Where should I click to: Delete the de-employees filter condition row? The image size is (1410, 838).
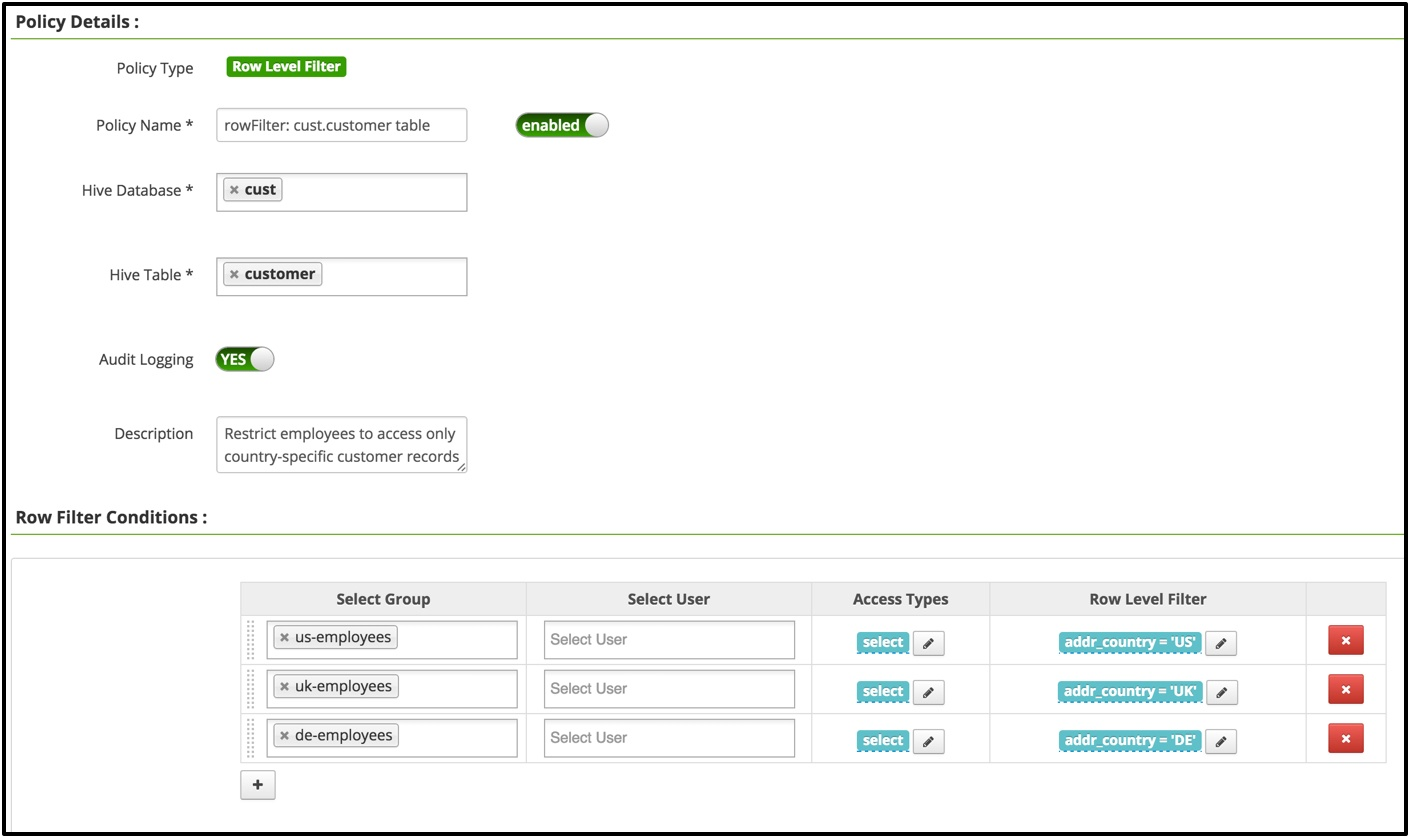point(1345,739)
